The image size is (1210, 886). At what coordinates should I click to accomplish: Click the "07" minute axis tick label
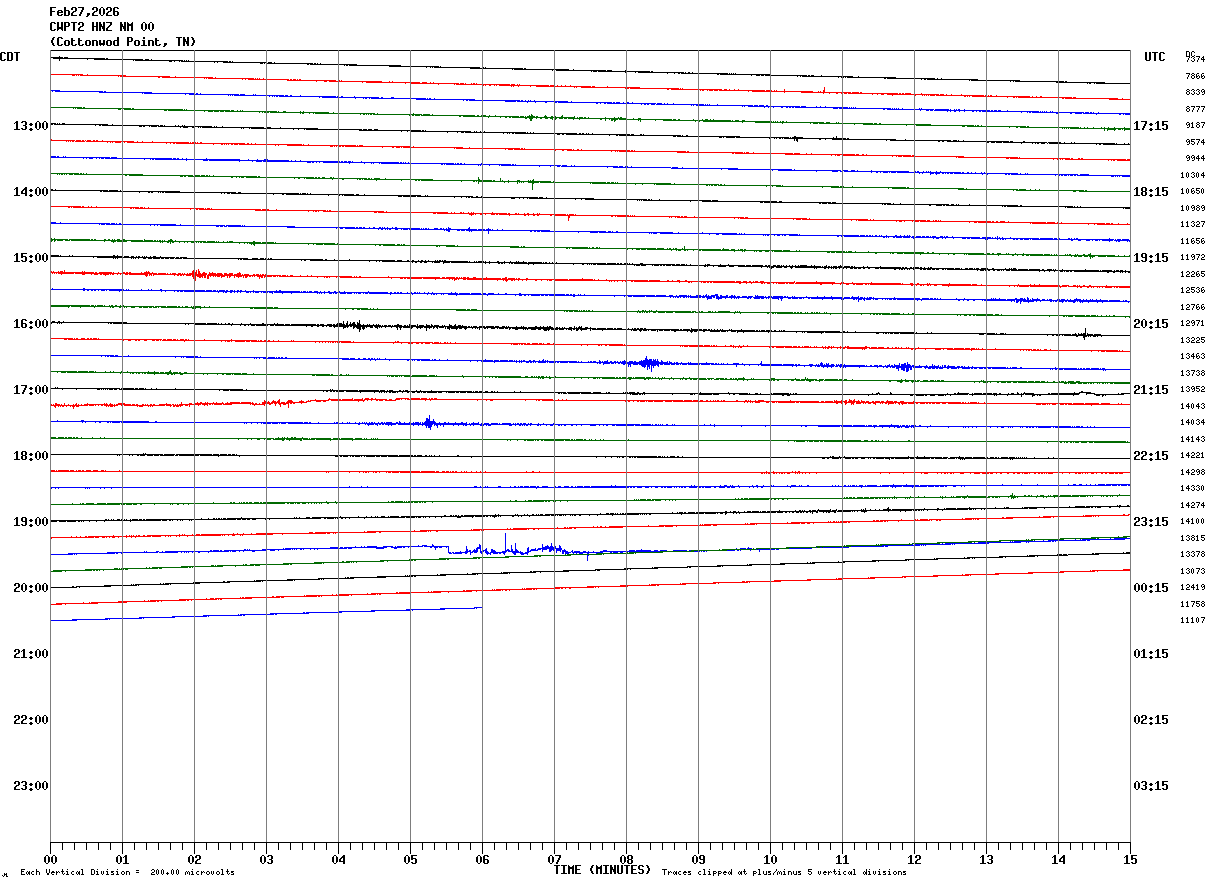tap(554, 859)
